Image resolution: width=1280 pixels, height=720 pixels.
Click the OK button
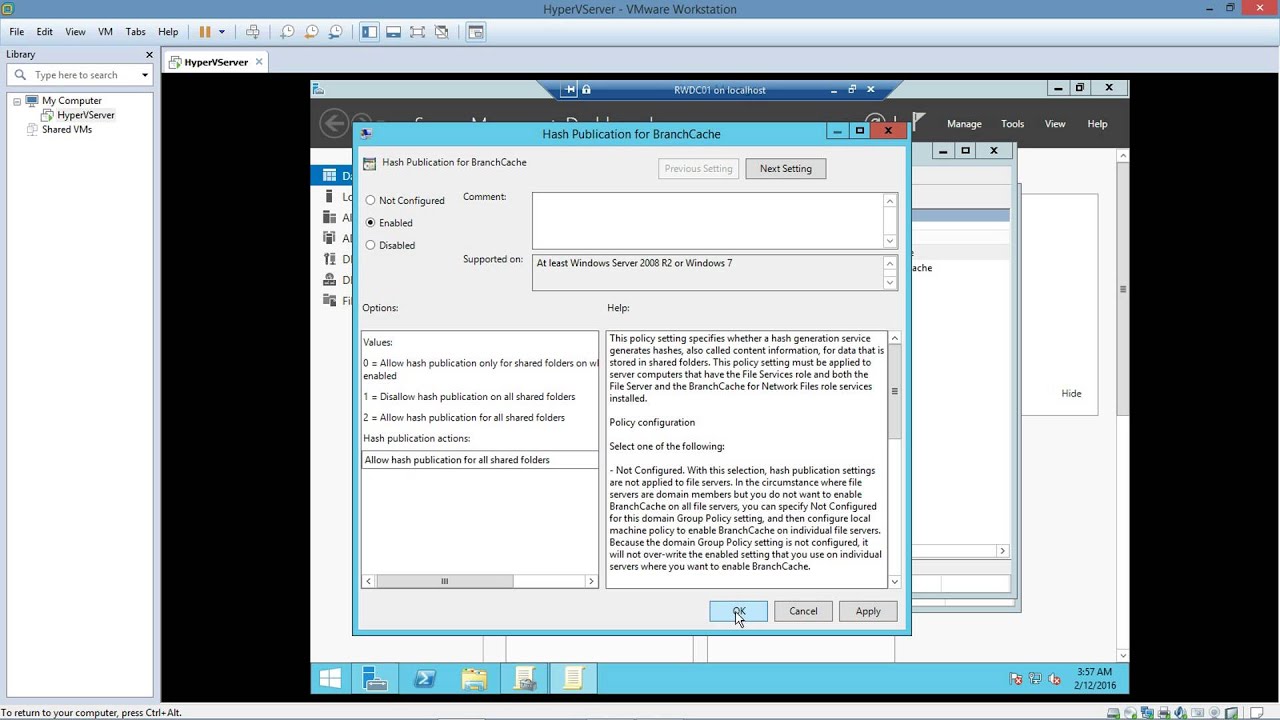point(738,611)
